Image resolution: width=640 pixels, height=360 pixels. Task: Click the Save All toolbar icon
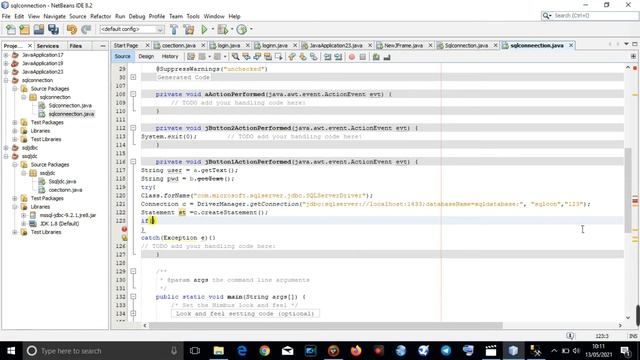[53, 29]
